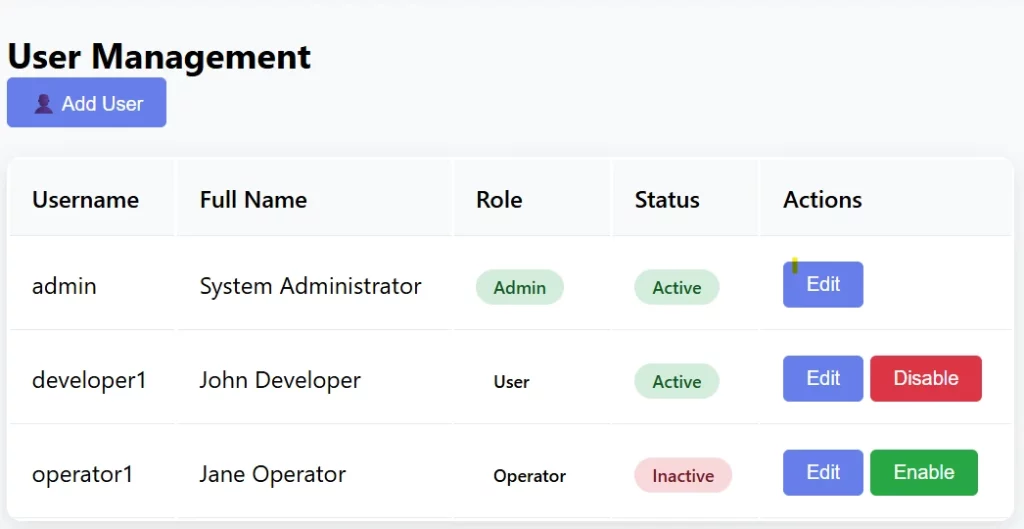This screenshot has height=529, width=1024.
Task: Select the Actions column header
Action: point(822,199)
